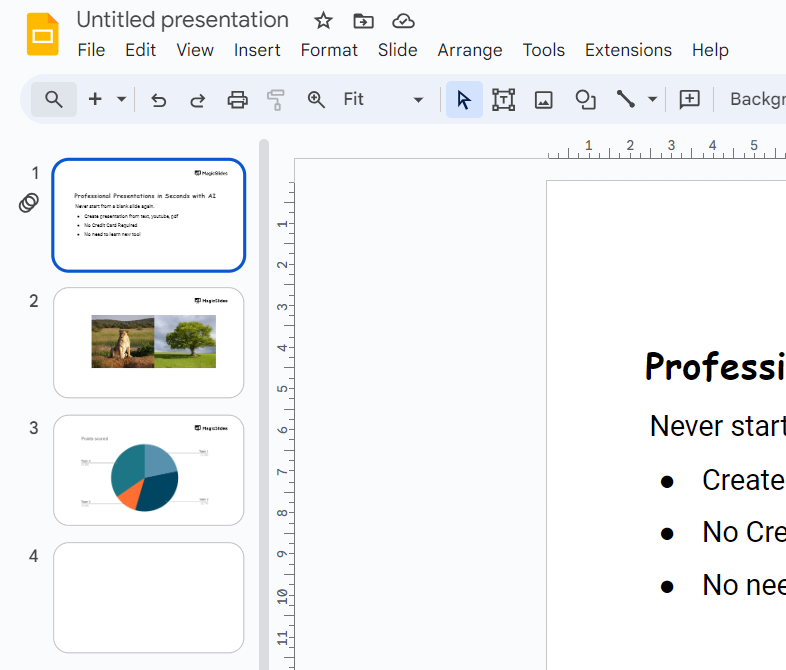Activate the select arrow cursor tool
Screen dimensions: 786x670
tap(464, 99)
